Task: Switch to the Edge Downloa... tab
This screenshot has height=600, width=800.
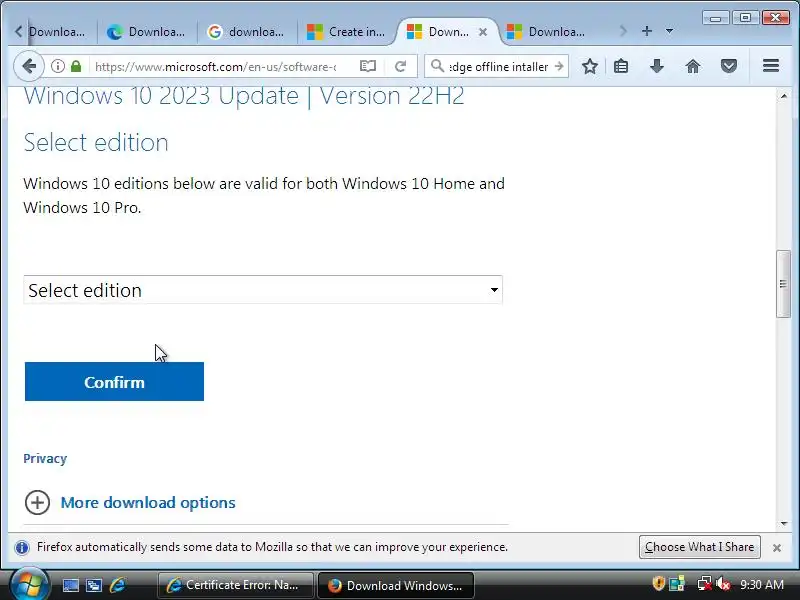Action: 146,32
